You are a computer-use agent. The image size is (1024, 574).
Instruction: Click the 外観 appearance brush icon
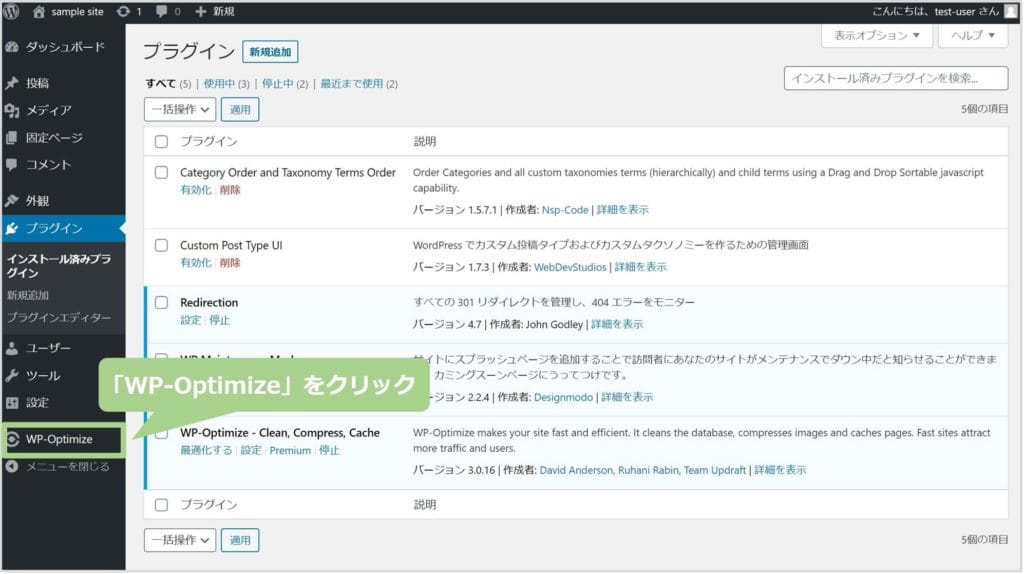click(12, 200)
